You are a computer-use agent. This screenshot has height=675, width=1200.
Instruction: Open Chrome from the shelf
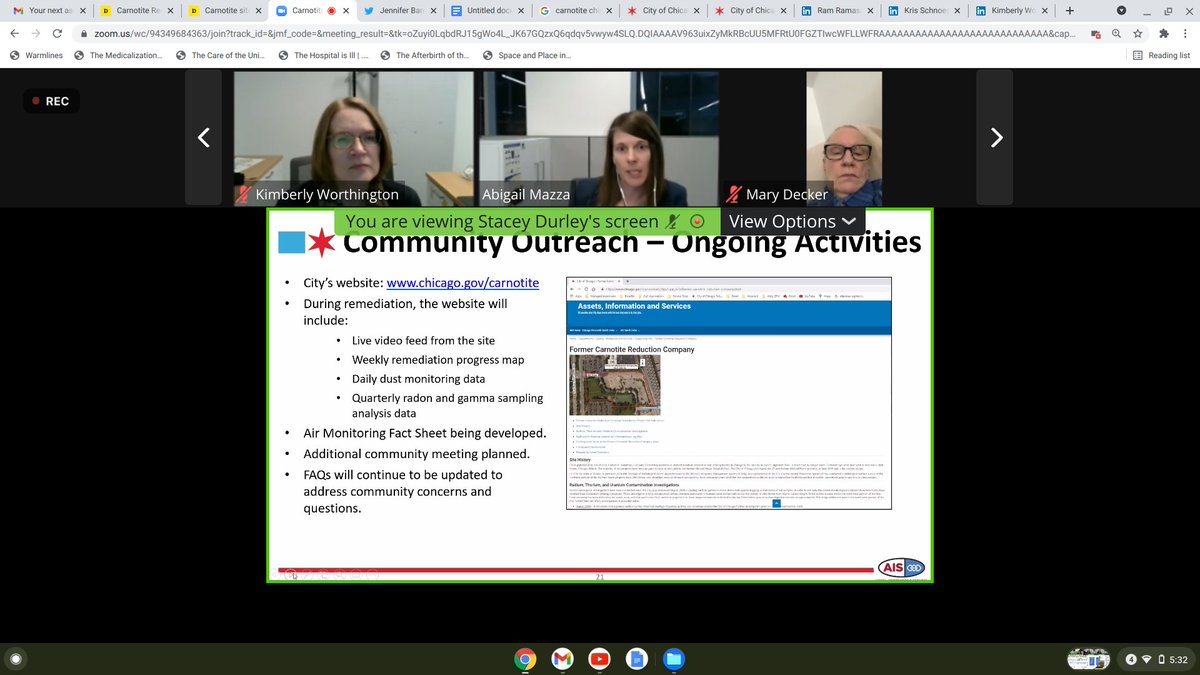(x=524, y=658)
